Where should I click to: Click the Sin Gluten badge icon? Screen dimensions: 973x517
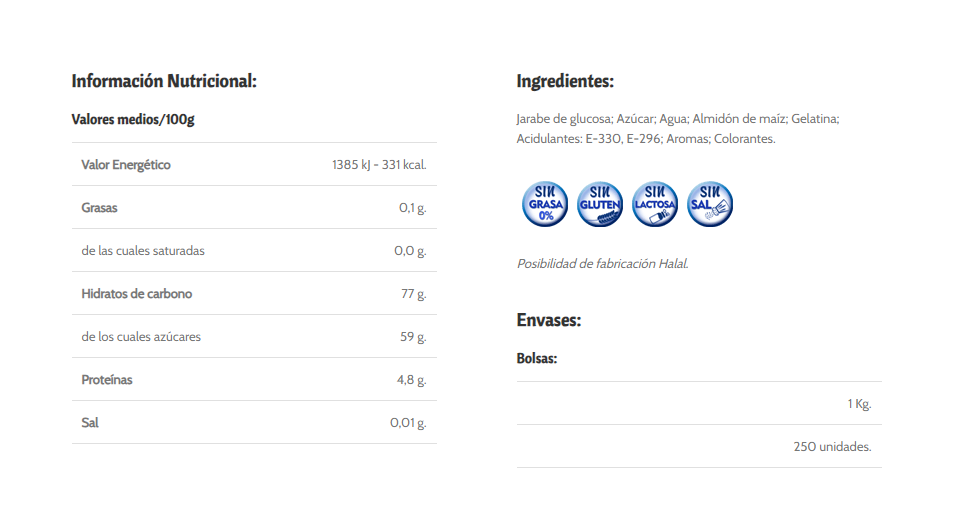coord(600,204)
